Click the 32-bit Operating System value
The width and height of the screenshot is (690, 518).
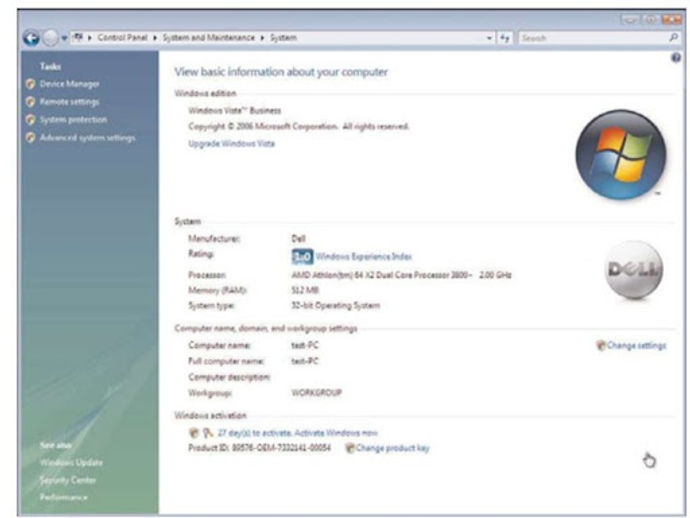pyautogui.click(x=335, y=305)
